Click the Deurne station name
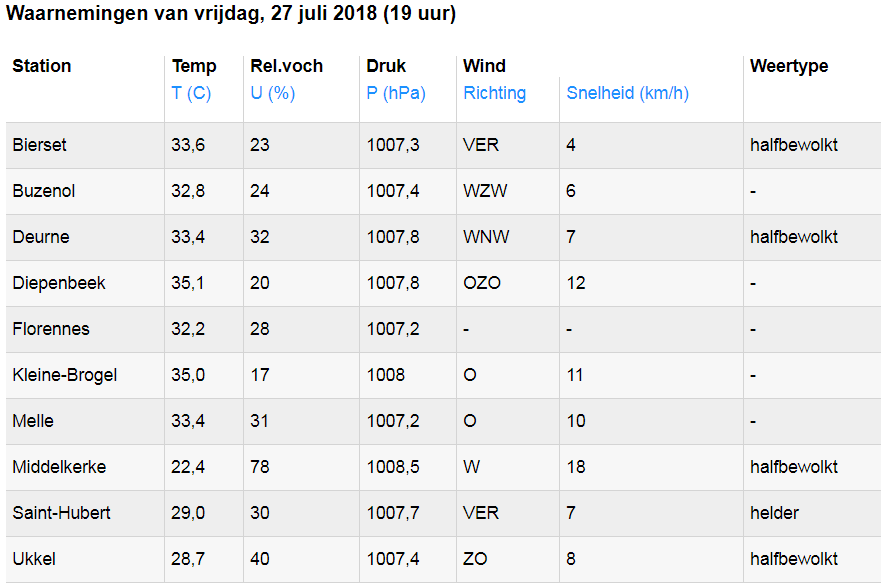The image size is (890, 588). pyautogui.click(x=40, y=237)
